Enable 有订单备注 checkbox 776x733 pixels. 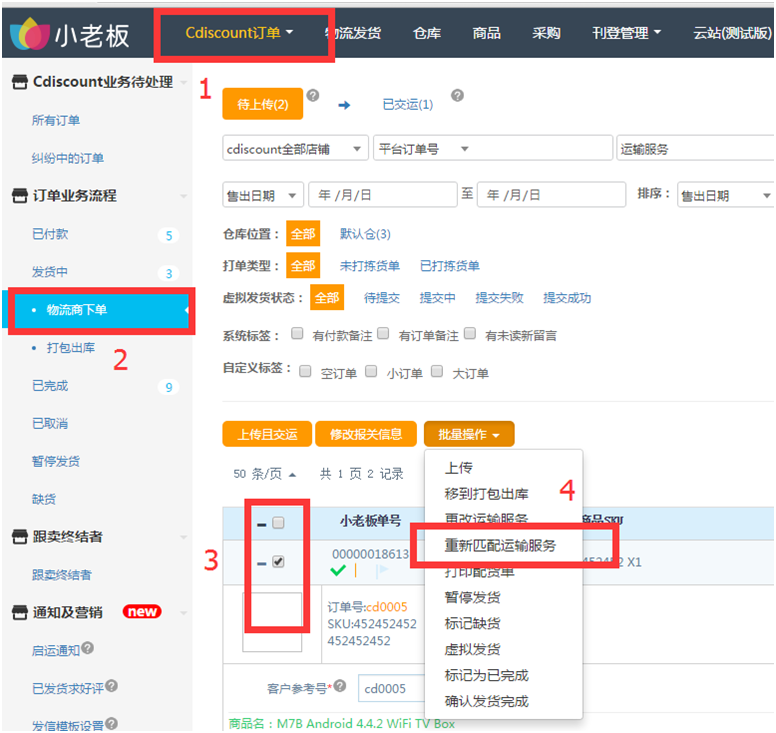click(383, 334)
